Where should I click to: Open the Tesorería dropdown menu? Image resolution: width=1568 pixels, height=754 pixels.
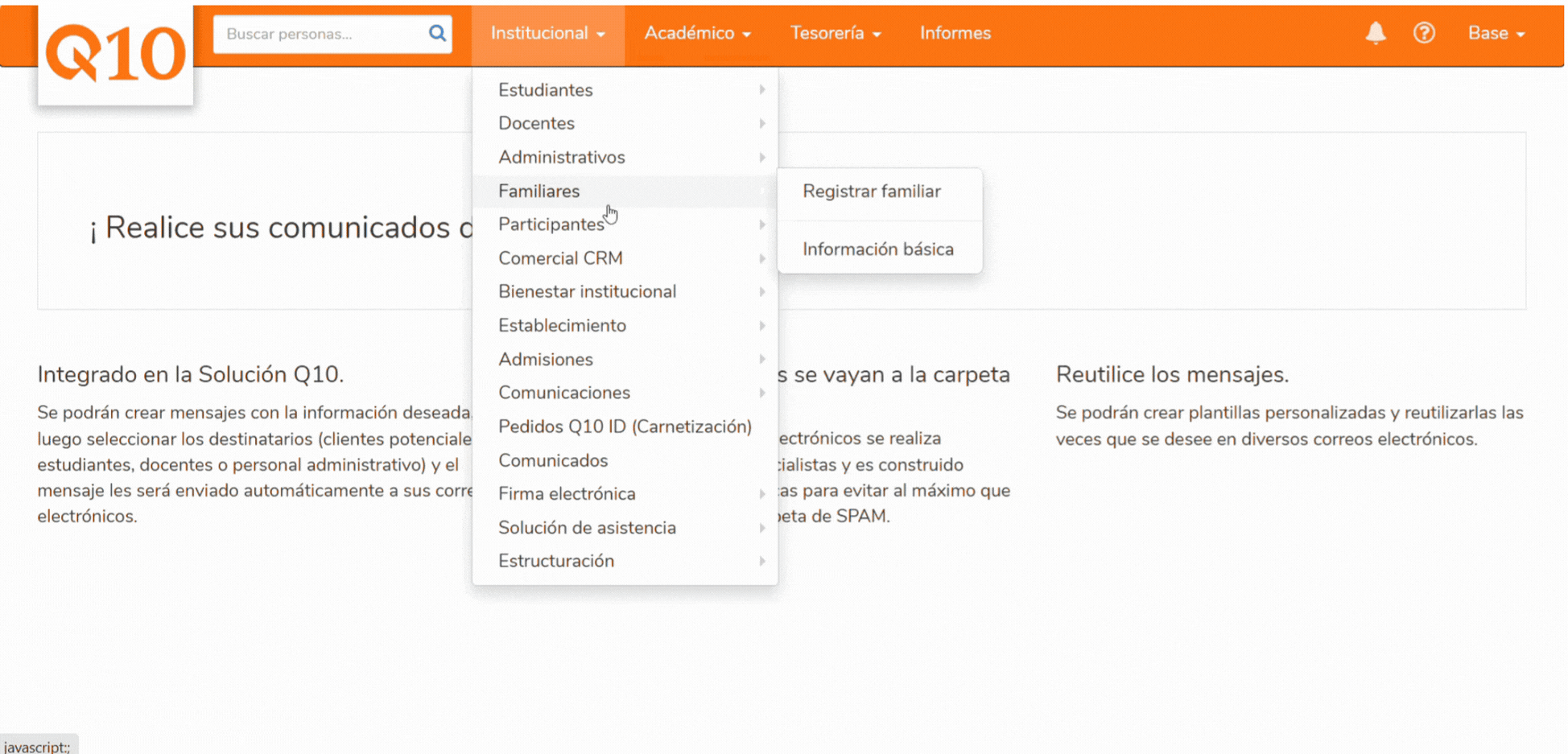coord(836,34)
